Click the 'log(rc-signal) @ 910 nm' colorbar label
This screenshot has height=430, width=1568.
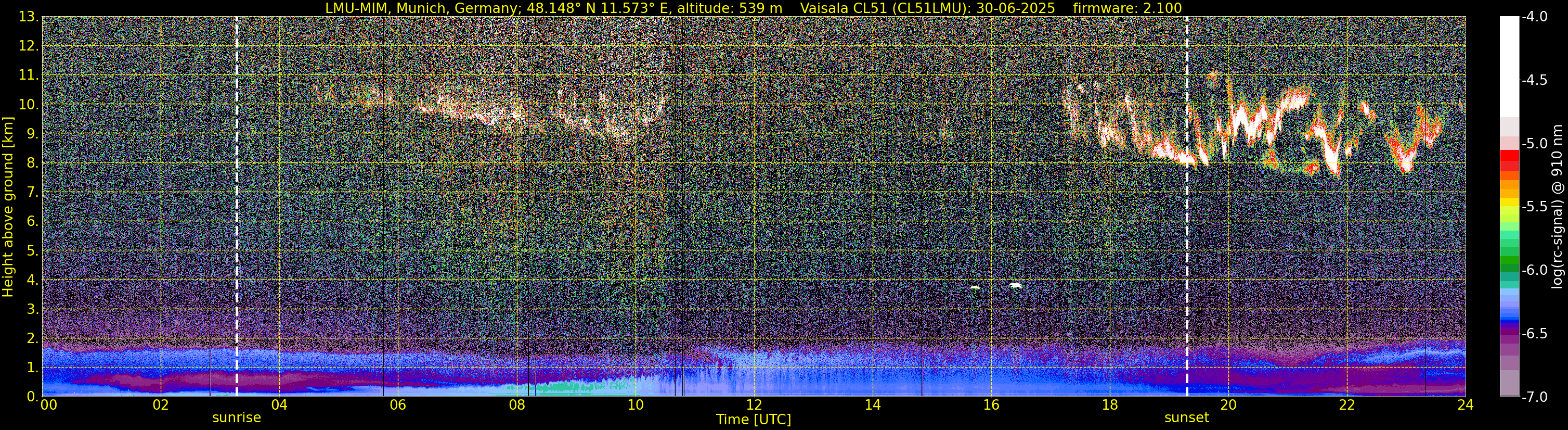click(x=1558, y=207)
